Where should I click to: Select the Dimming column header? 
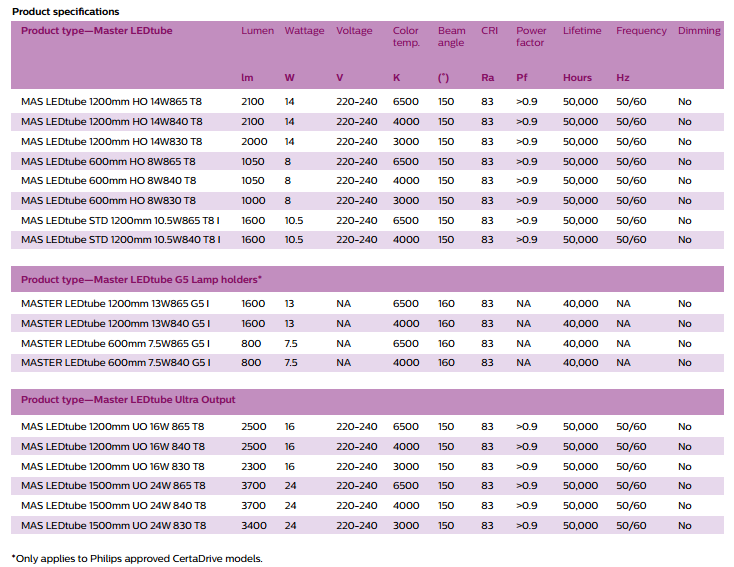699,31
